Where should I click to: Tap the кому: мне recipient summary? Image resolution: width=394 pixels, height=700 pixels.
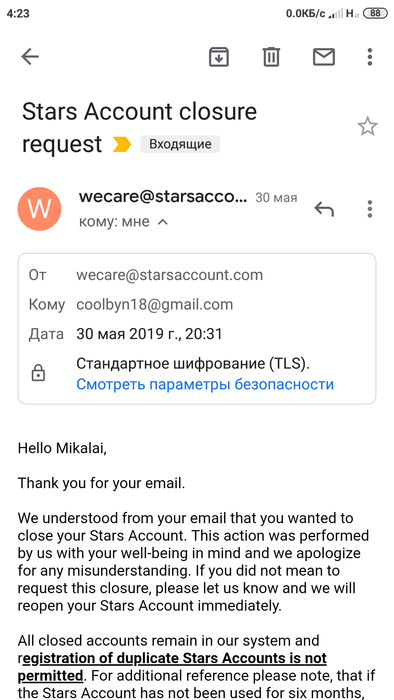coord(114,221)
